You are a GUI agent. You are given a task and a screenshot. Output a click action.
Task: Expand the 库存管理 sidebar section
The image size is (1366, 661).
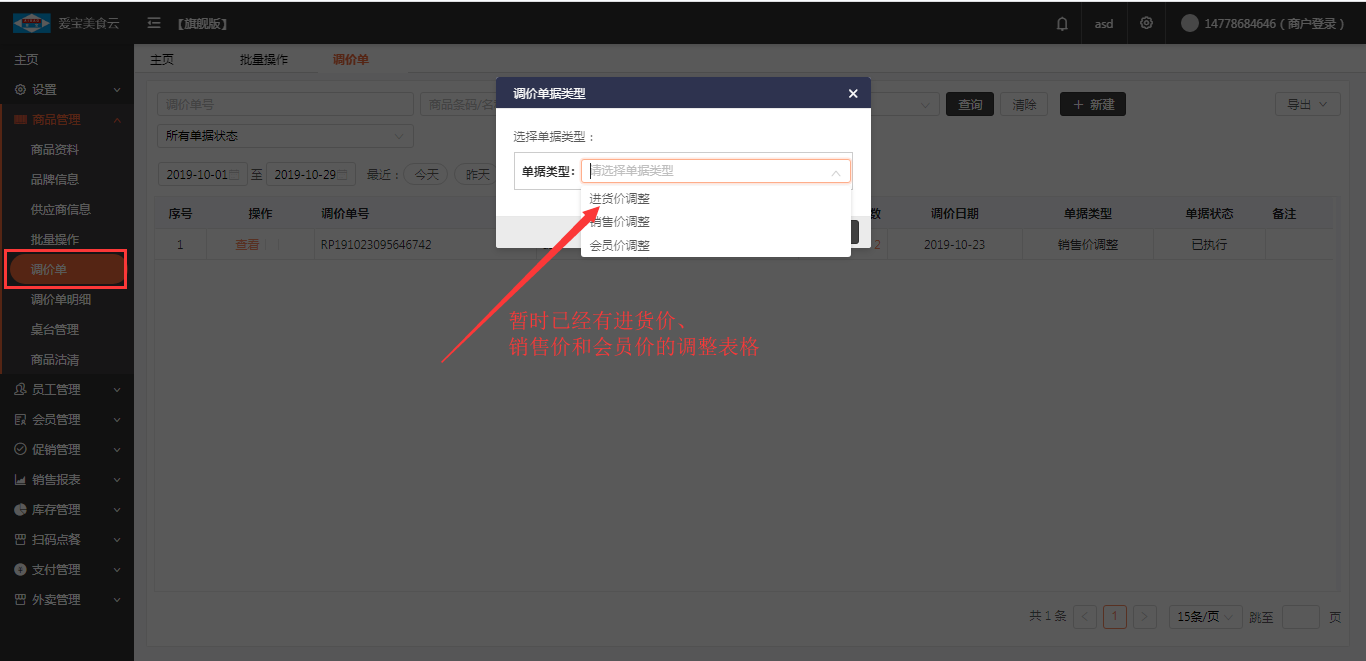(67, 510)
